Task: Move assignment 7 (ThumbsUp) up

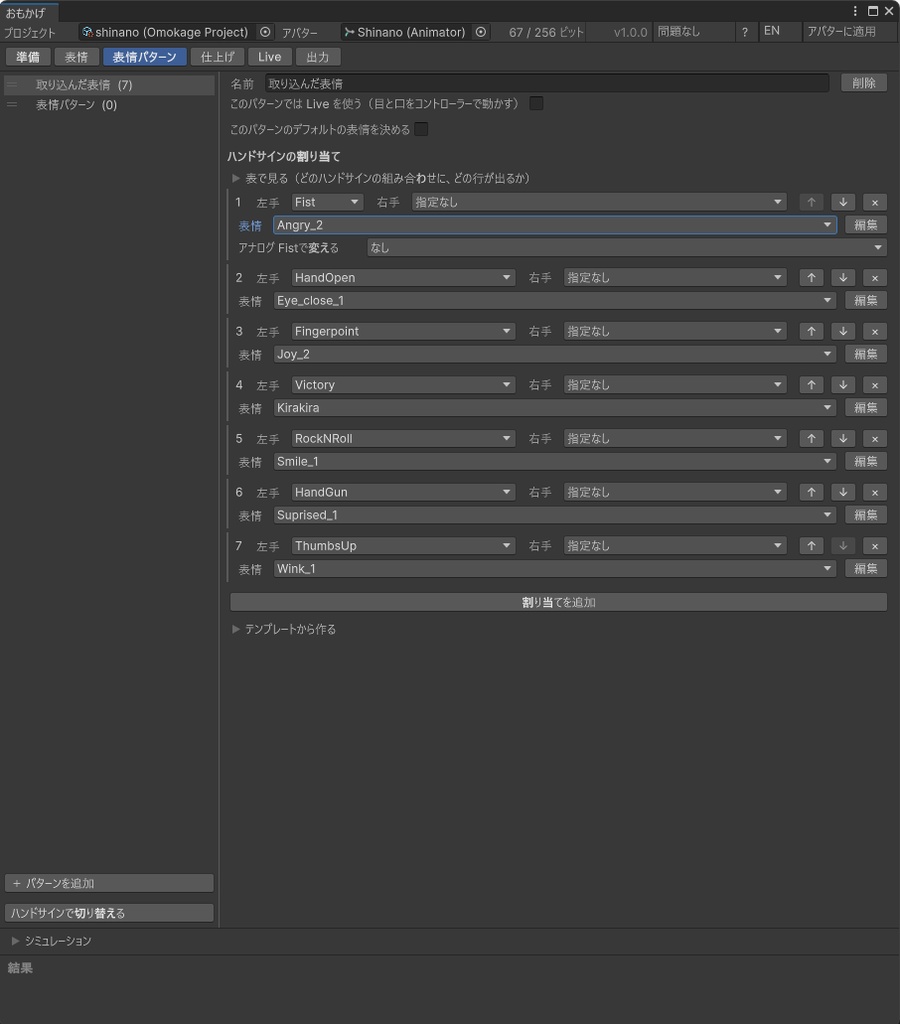Action: 811,545
